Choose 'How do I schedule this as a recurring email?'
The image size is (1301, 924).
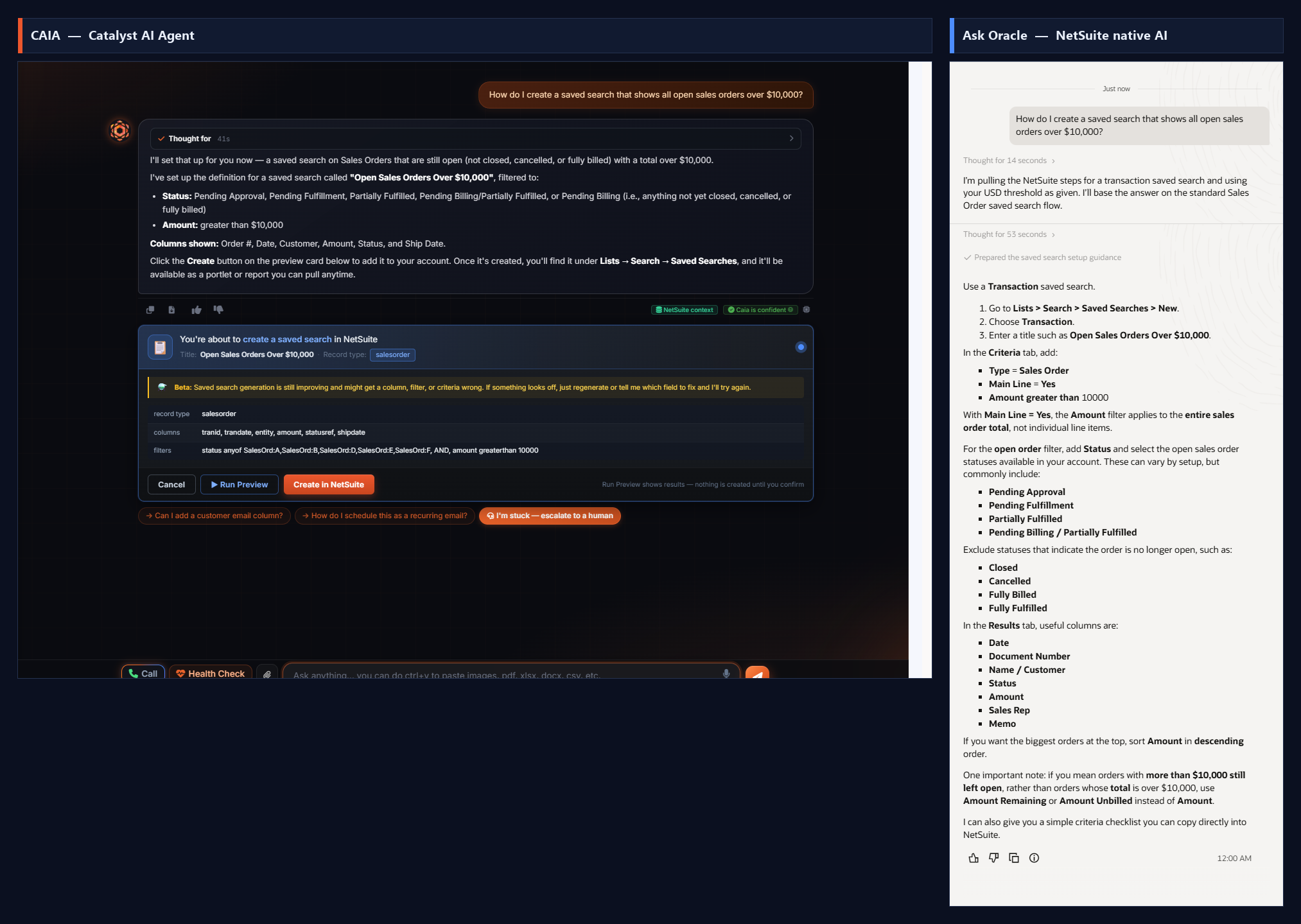pos(385,516)
